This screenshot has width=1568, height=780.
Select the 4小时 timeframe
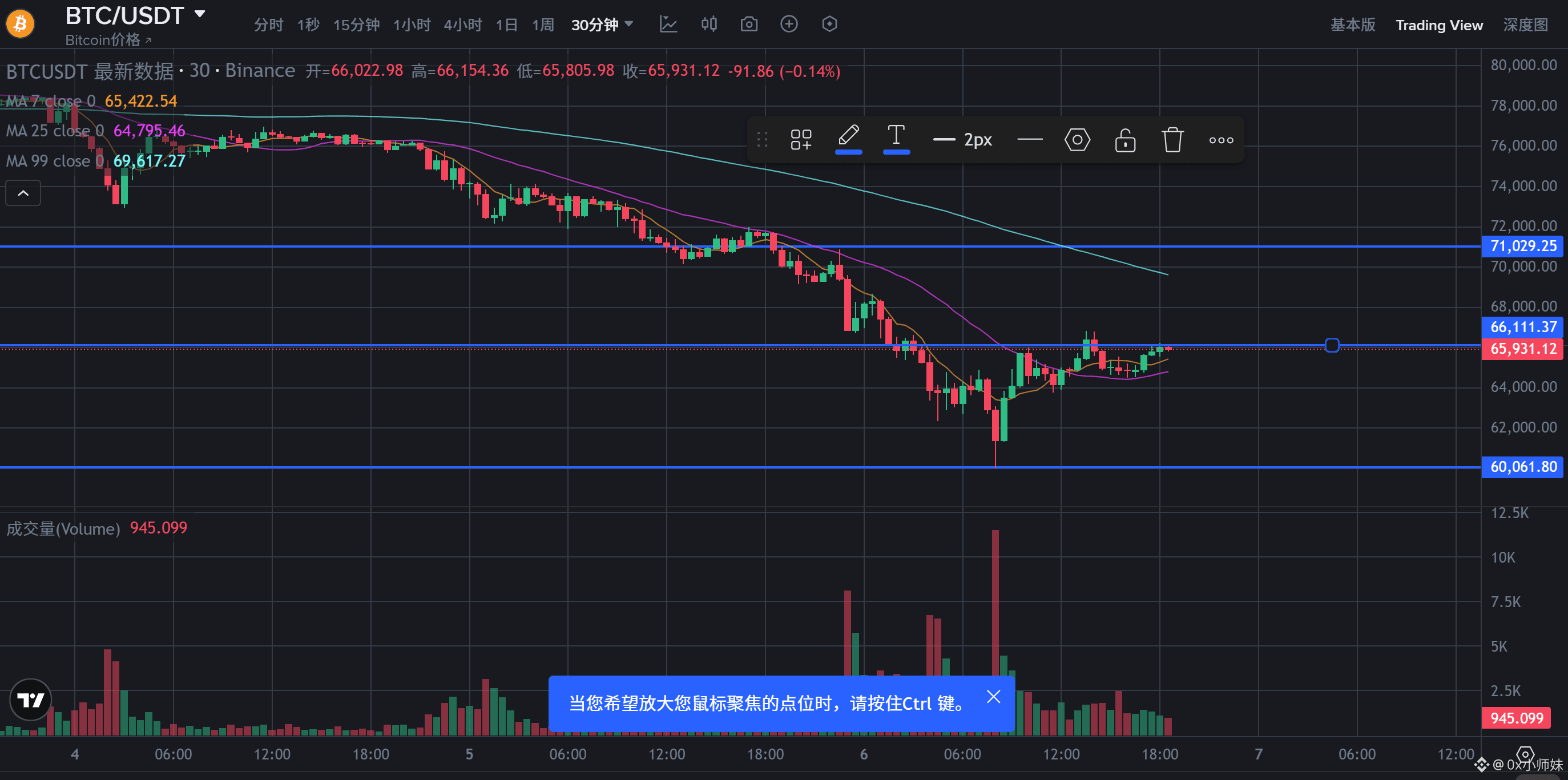pyautogui.click(x=462, y=25)
